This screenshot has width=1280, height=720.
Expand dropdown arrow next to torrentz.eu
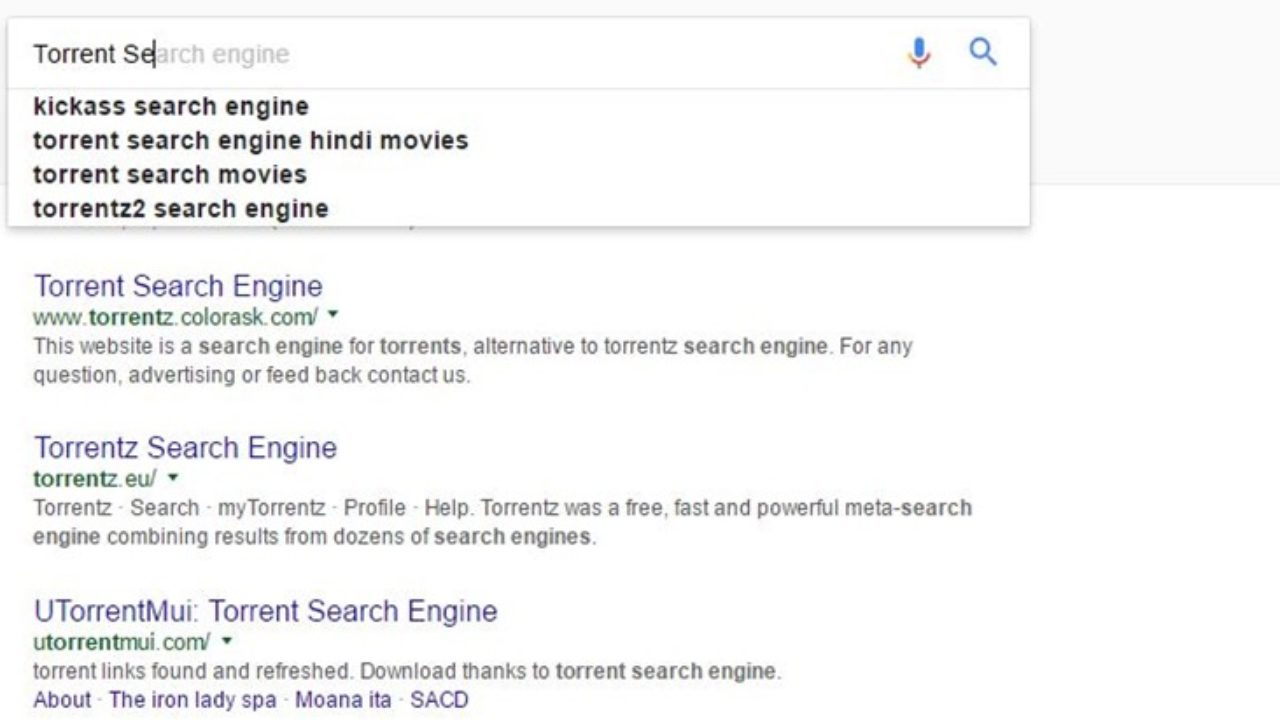pos(172,477)
